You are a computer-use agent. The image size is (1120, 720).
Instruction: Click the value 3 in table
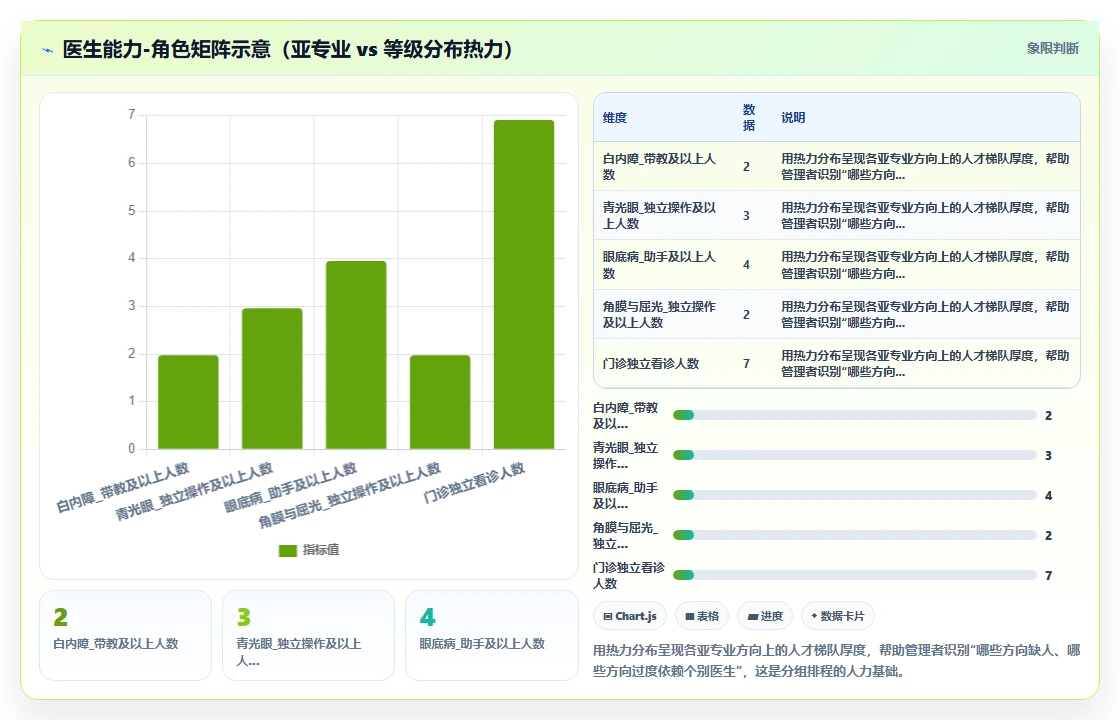coord(746,216)
